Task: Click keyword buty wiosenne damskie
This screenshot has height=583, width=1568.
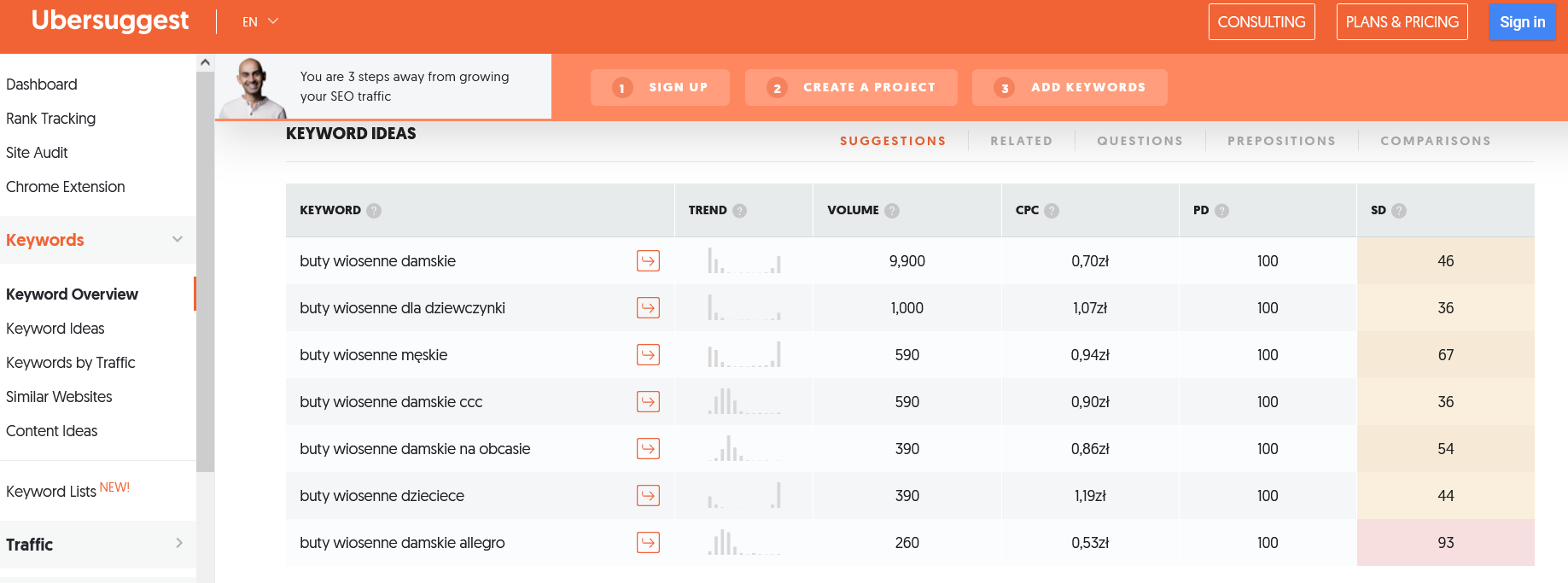Action: [x=377, y=261]
